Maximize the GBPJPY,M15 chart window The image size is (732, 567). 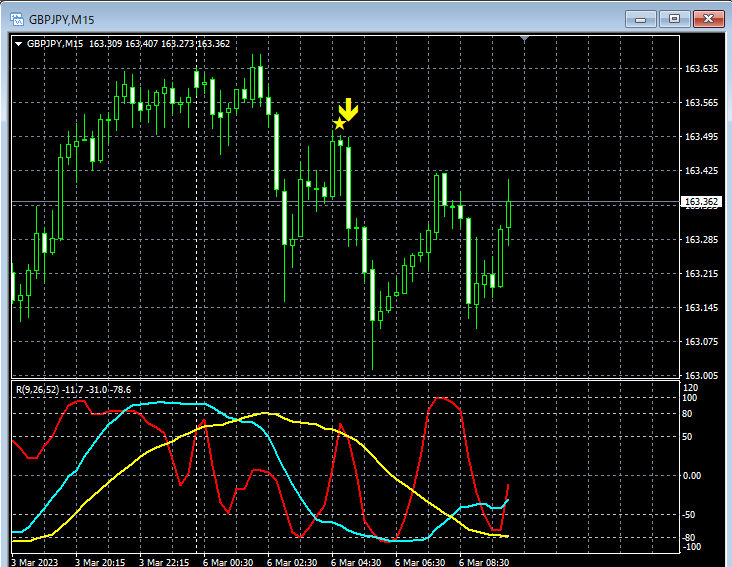pos(674,19)
